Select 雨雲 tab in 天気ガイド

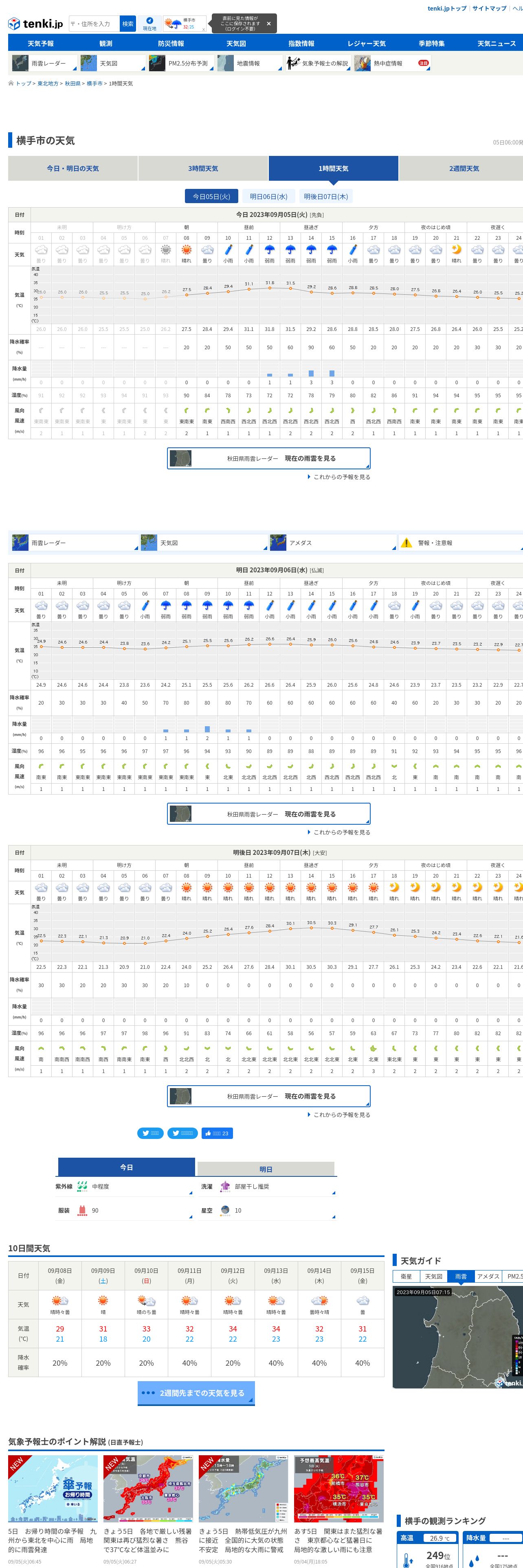[461, 1277]
